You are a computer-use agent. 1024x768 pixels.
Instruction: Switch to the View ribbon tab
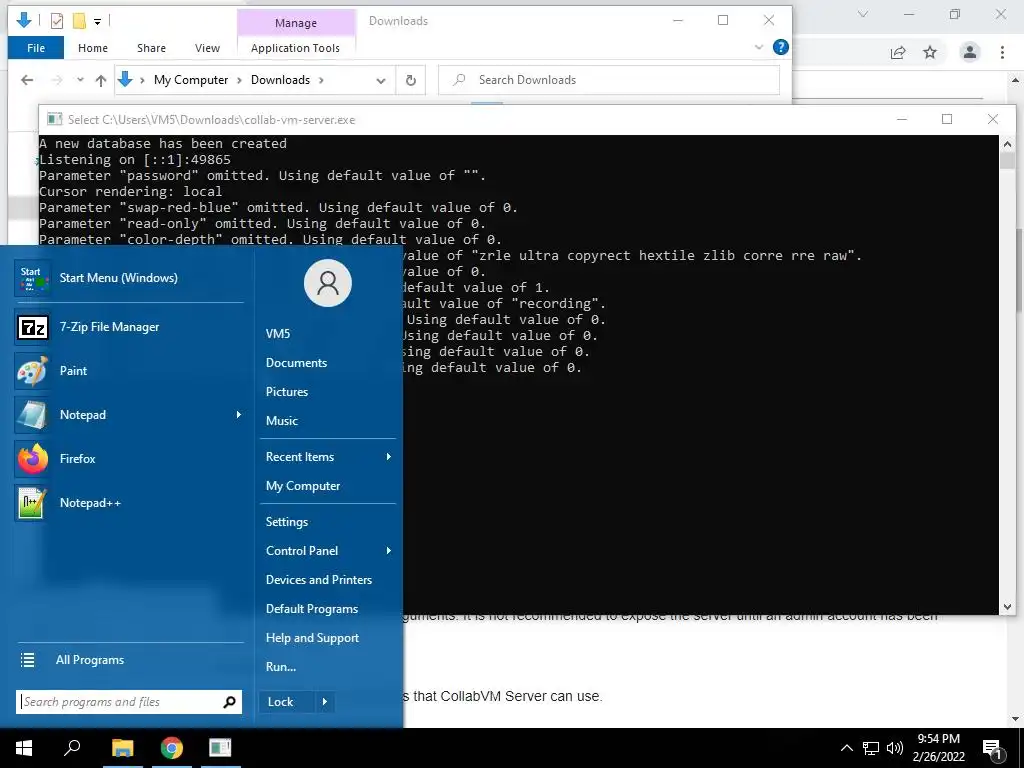tap(207, 48)
